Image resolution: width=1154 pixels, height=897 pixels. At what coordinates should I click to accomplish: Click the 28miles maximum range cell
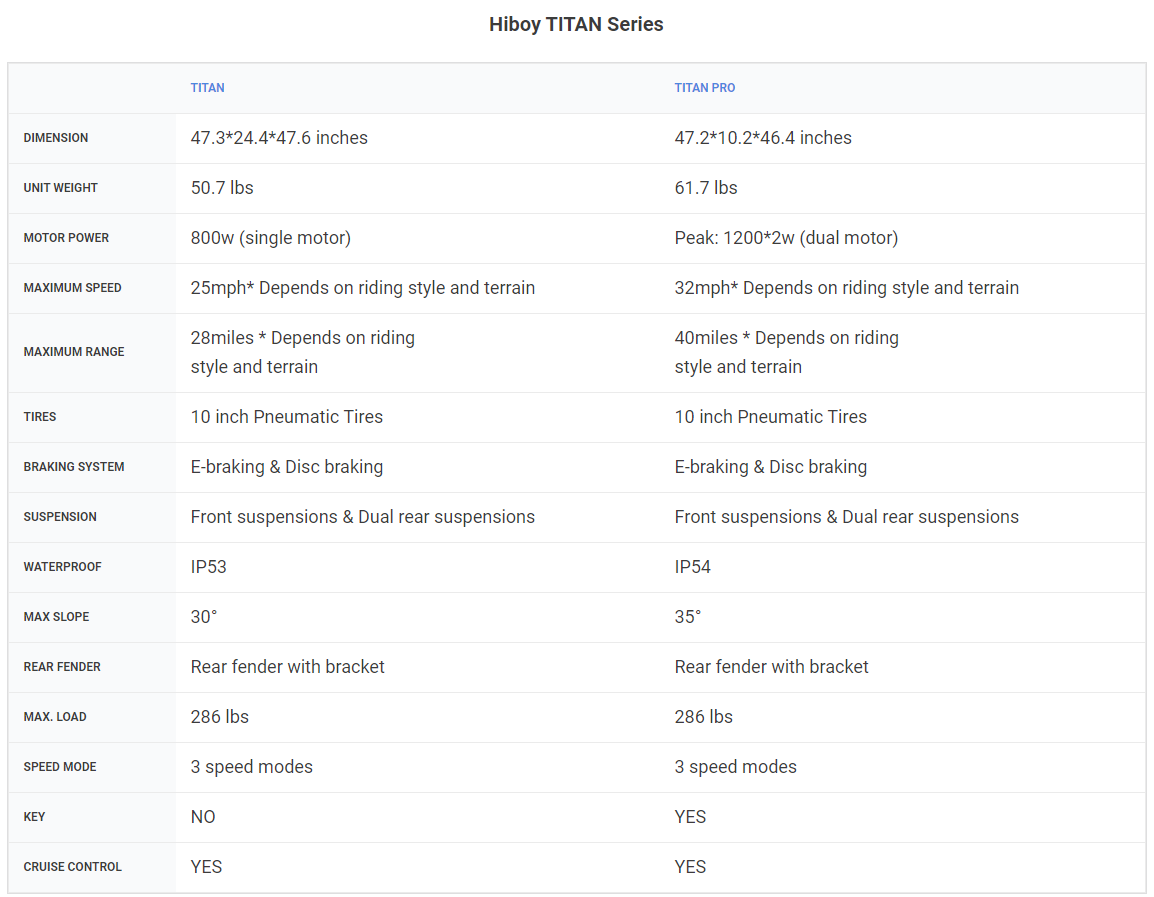[x=302, y=352]
